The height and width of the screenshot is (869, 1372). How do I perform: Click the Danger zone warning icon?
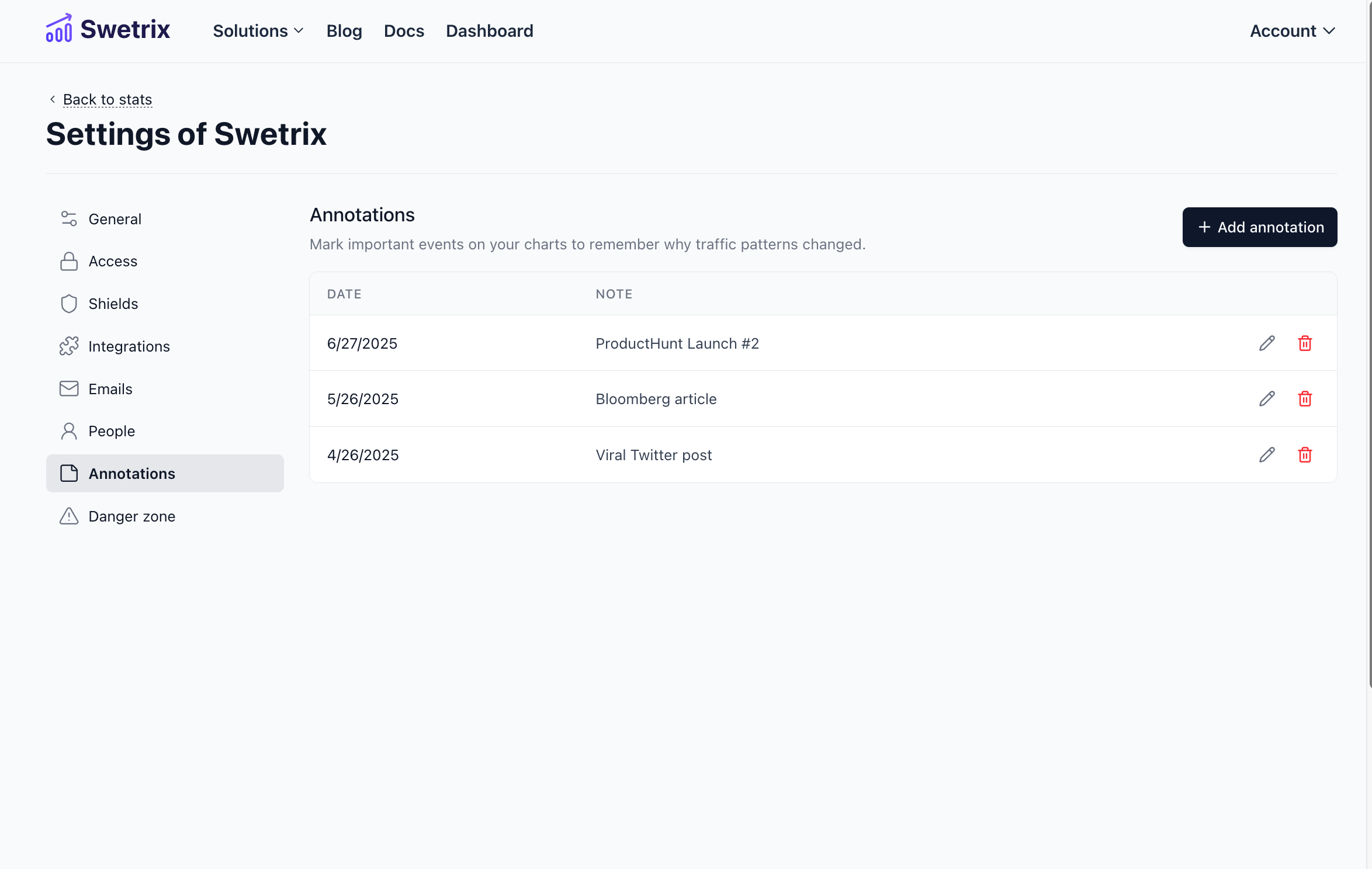69,516
